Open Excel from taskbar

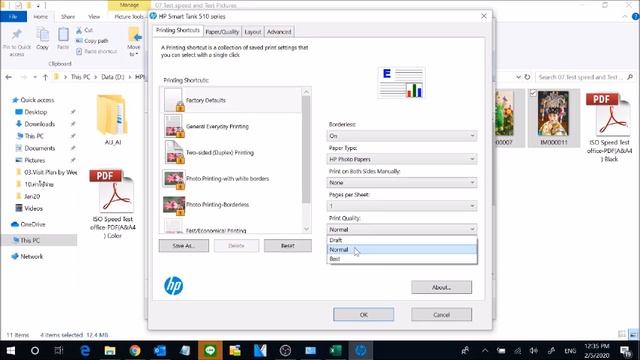(336, 351)
